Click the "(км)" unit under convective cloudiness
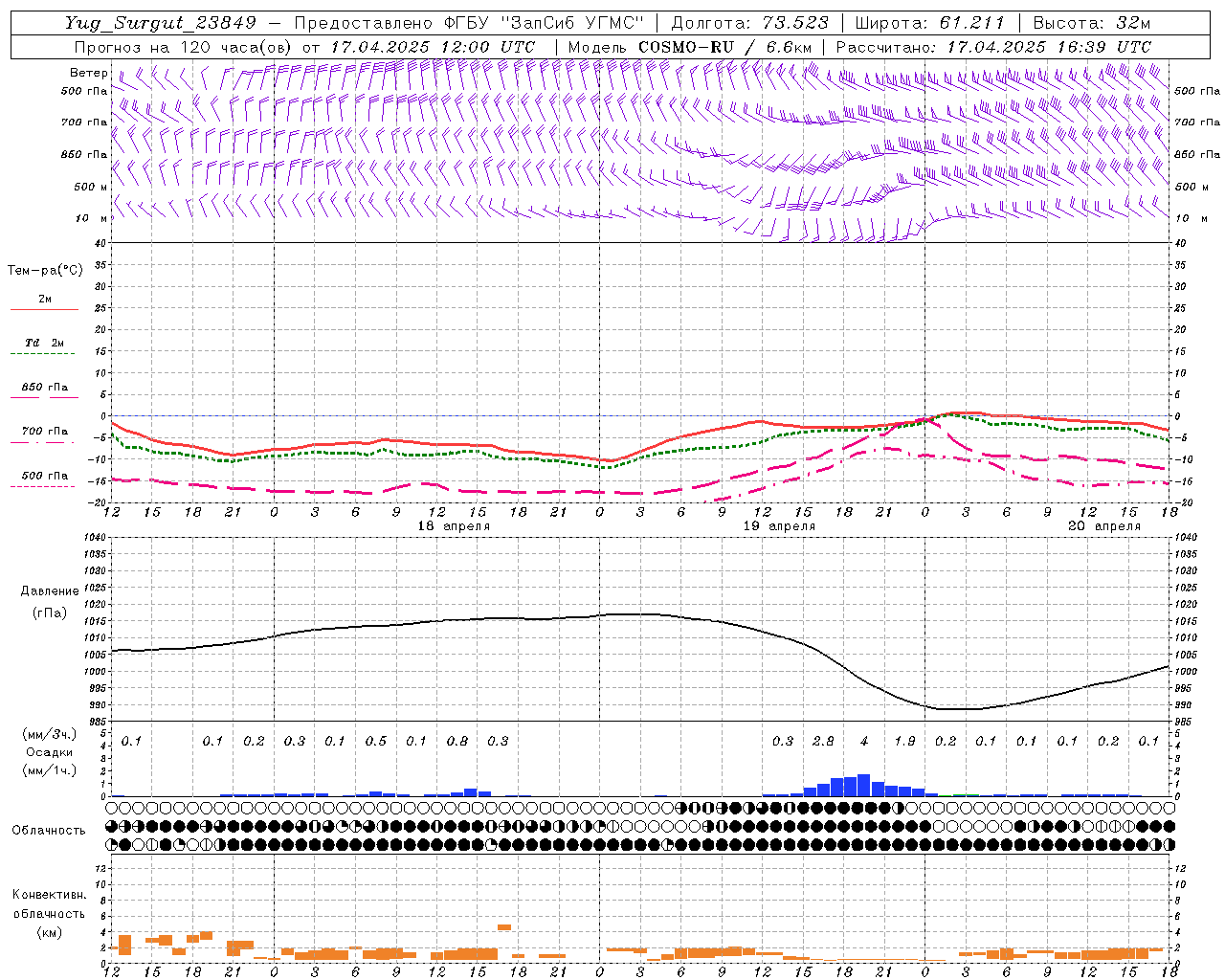 (49, 932)
